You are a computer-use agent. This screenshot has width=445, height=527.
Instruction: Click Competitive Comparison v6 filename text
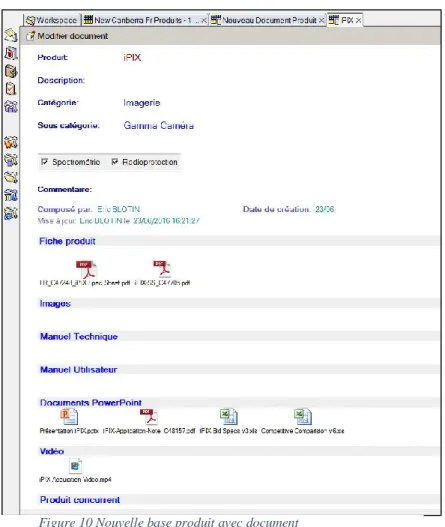(302, 431)
